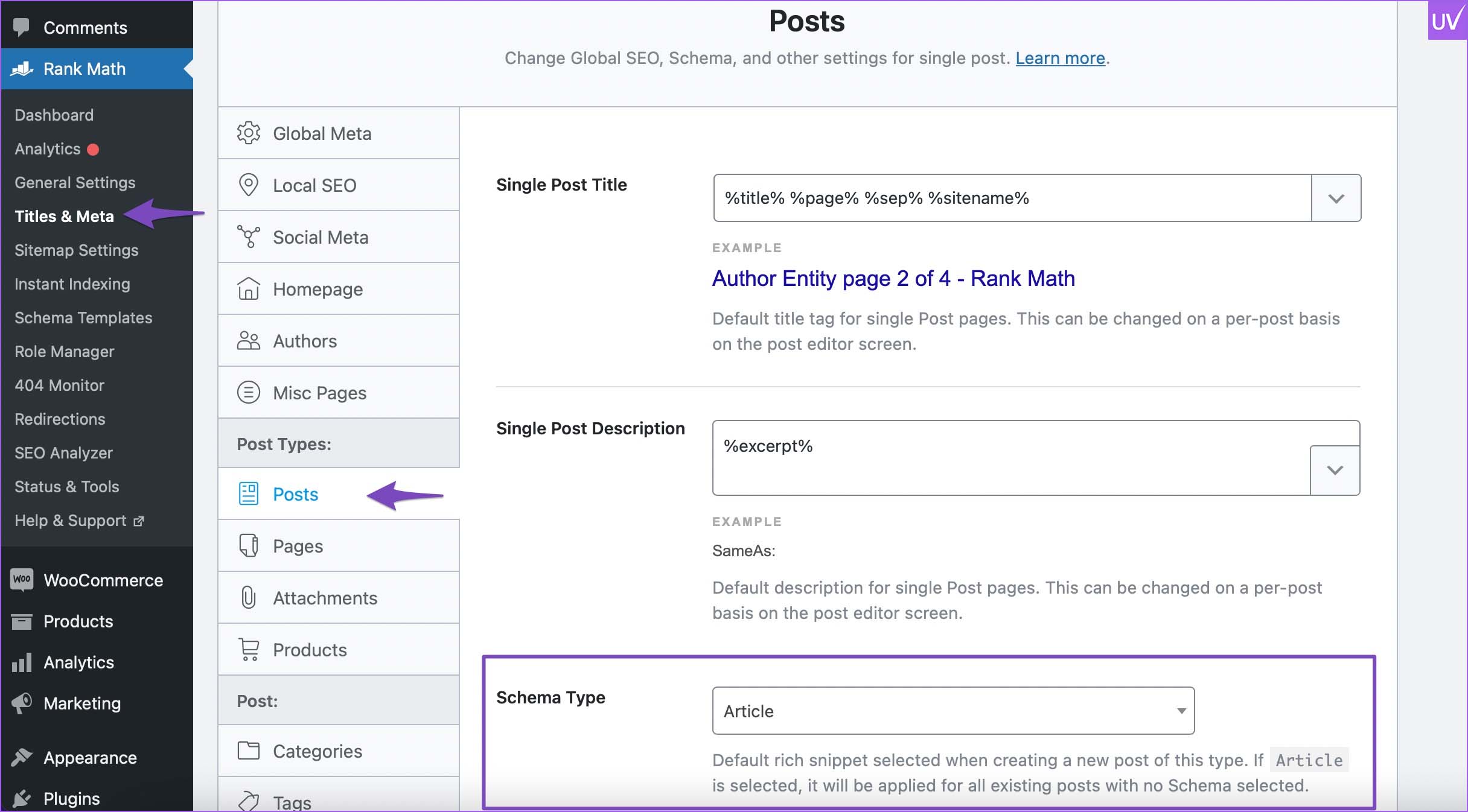Open Sitemap Settings submenu item
This screenshot has height=812, width=1468.
77,250
